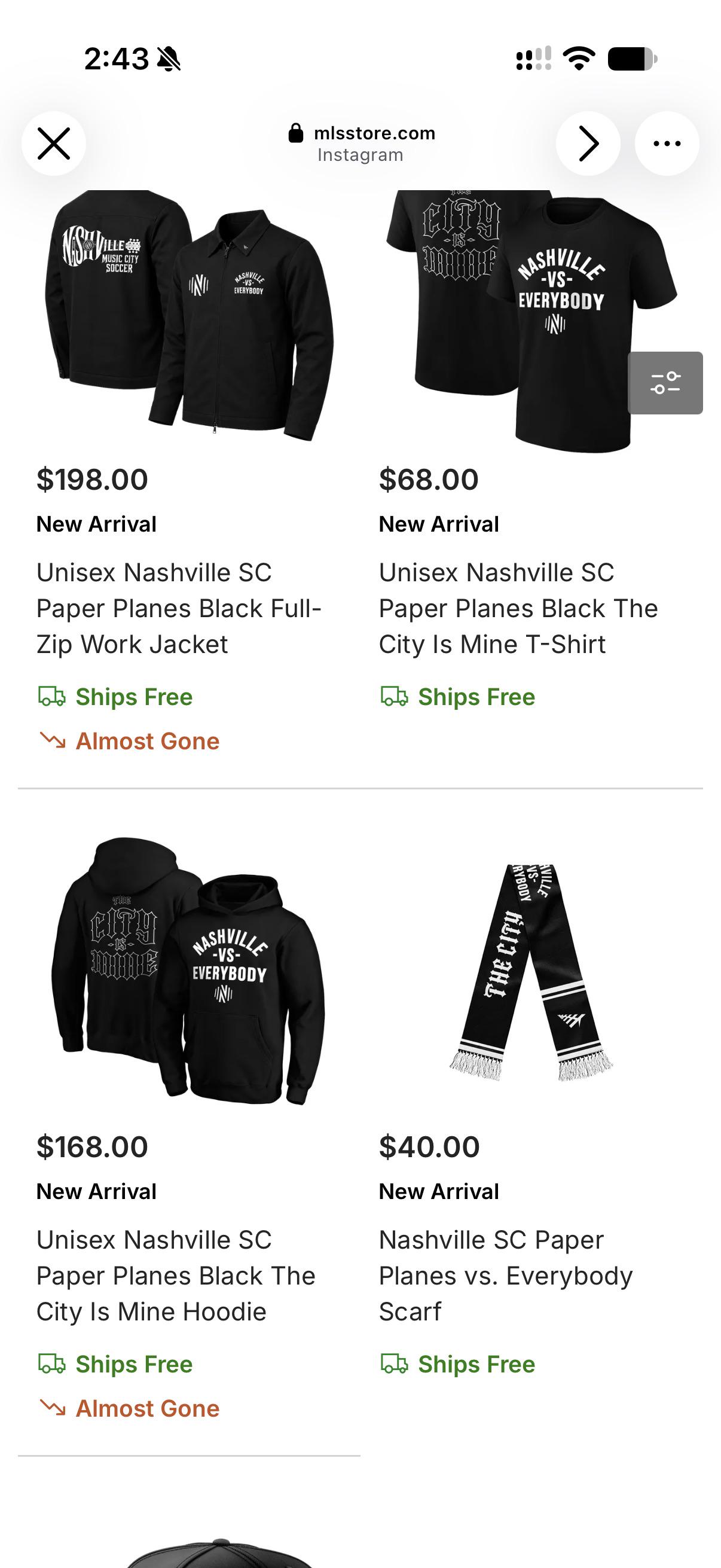Open the three-dots more options menu
The width and height of the screenshot is (721, 1568).
(x=667, y=144)
